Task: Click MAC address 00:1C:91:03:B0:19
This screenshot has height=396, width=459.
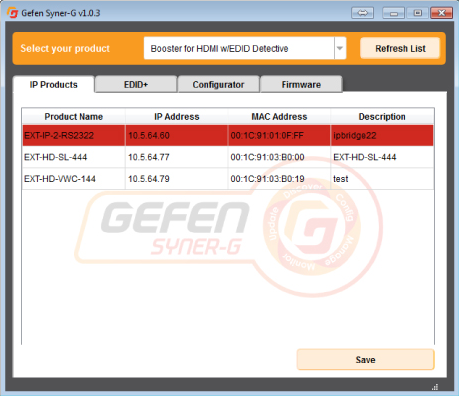Action: pos(279,179)
